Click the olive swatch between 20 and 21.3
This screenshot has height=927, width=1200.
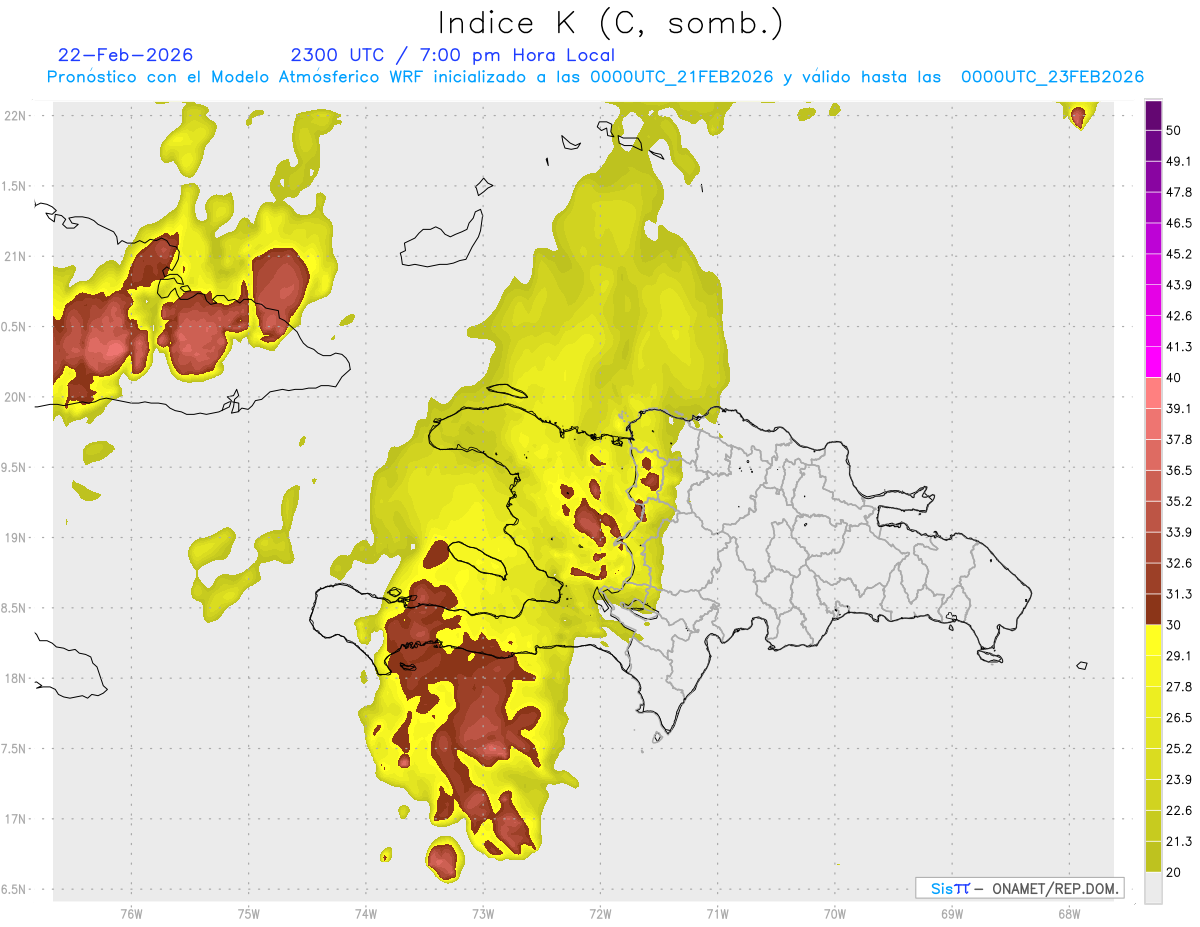tap(1153, 857)
